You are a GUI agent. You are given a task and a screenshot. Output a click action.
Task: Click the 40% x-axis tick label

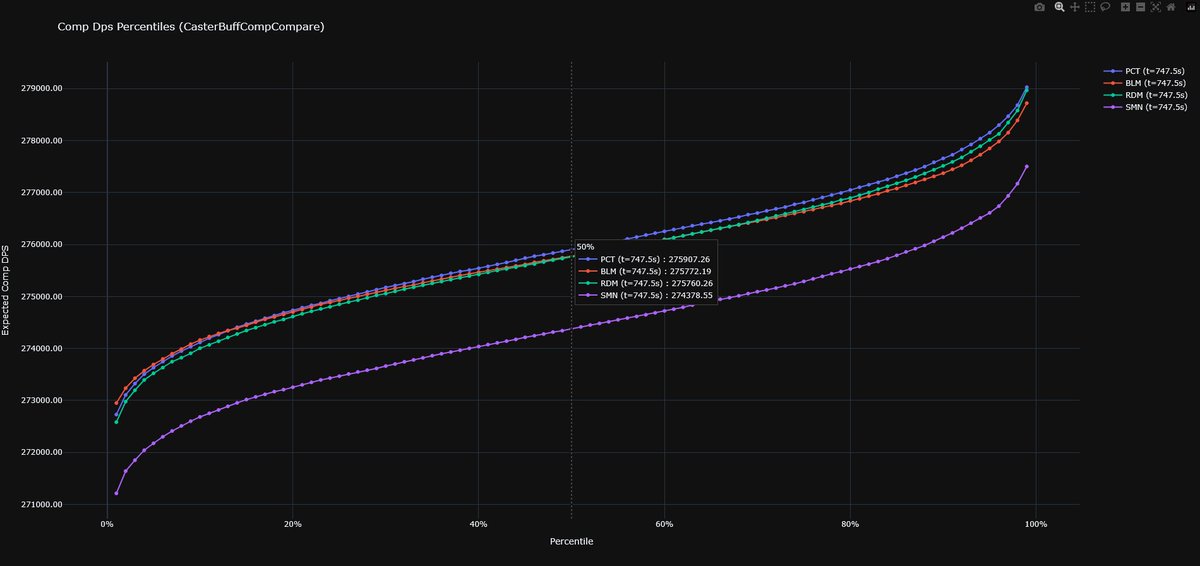tap(478, 523)
